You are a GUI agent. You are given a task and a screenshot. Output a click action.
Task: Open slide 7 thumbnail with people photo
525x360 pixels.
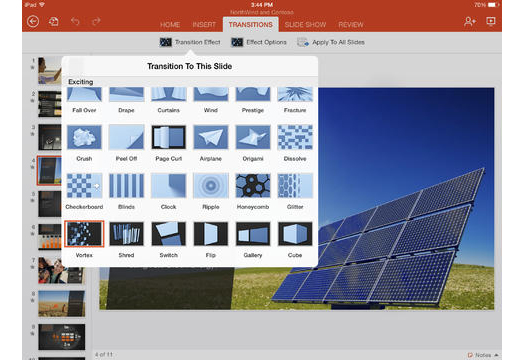pyautogui.click(x=62, y=270)
